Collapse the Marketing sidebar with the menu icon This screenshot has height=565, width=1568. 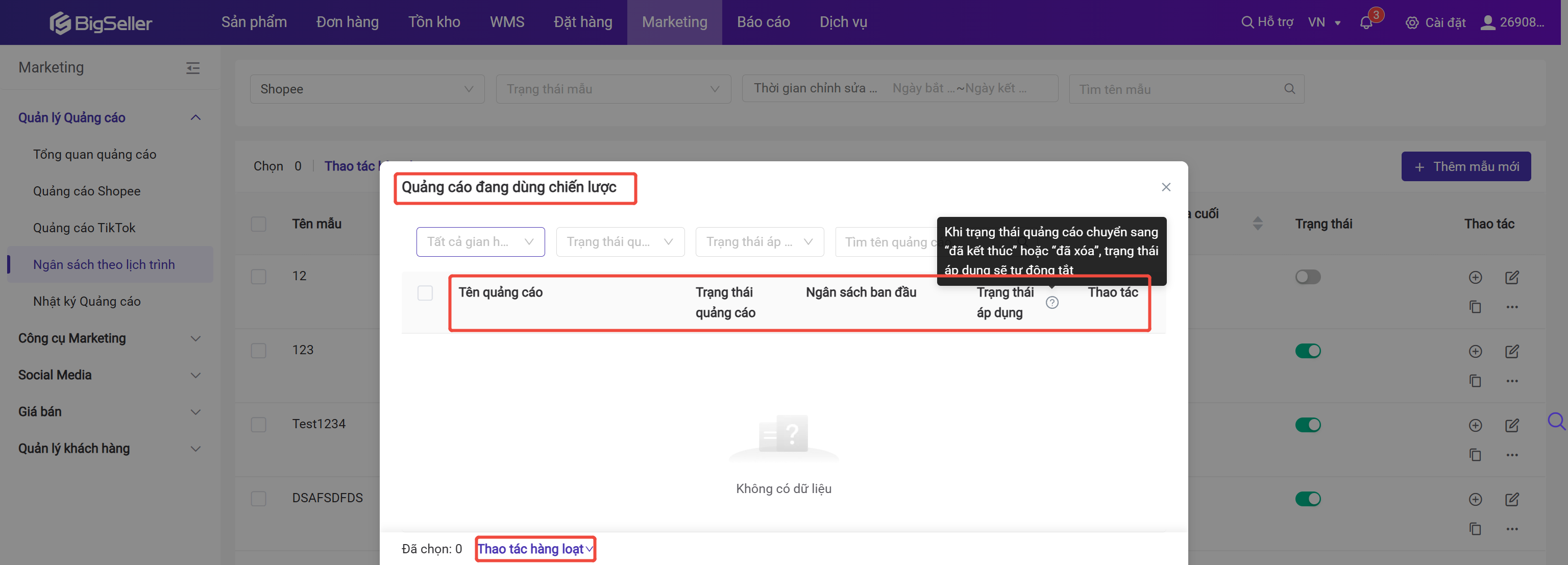pos(193,68)
